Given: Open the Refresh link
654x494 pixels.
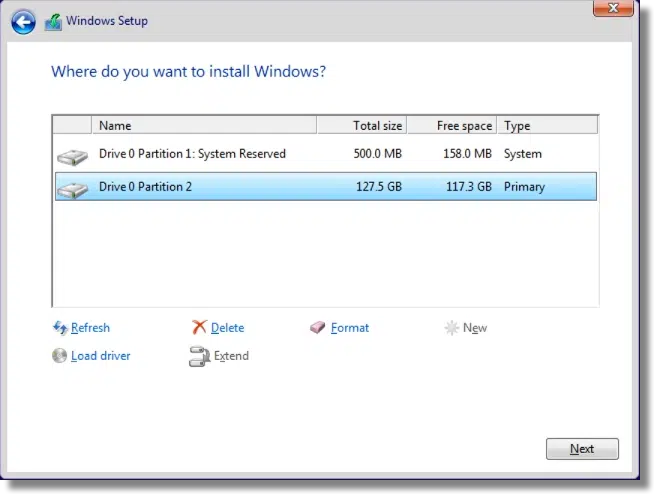Looking at the screenshot, I should click(x=90, y=328).
